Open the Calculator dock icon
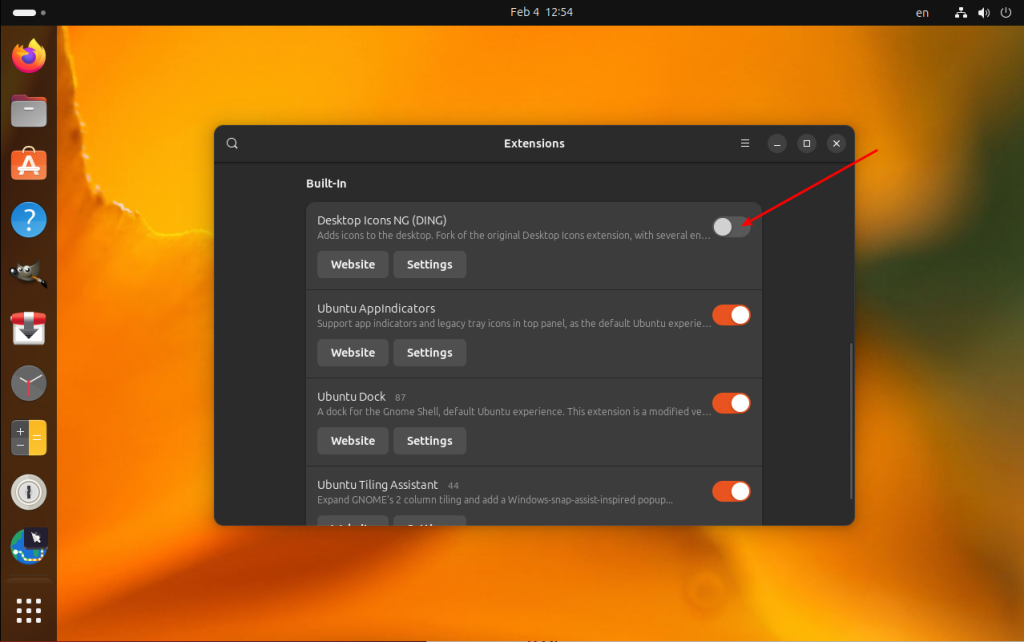This screenshot has height=642, width=1024. [x=29, y=438]
